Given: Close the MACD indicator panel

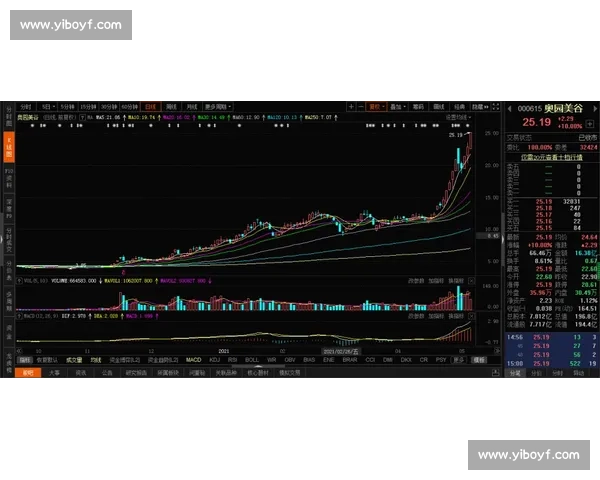Looking at the screenshot, I should 471,316.
